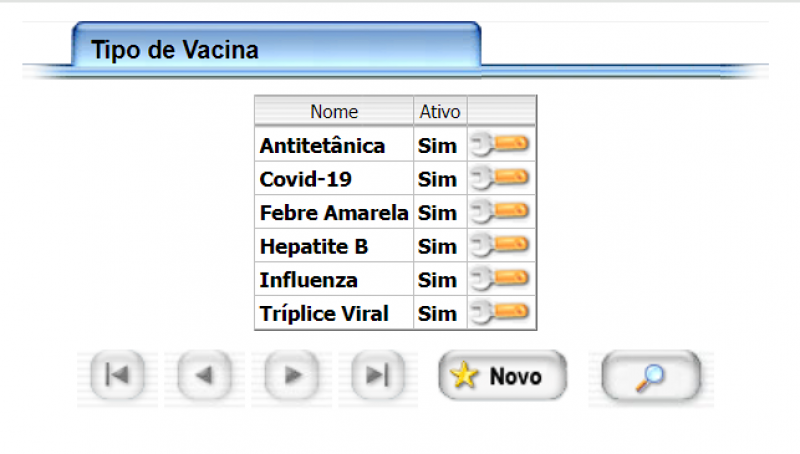This screenshot has width=800, height=454.
Task: Click the wrench edit icon for Covid-19
Action: 501,179
